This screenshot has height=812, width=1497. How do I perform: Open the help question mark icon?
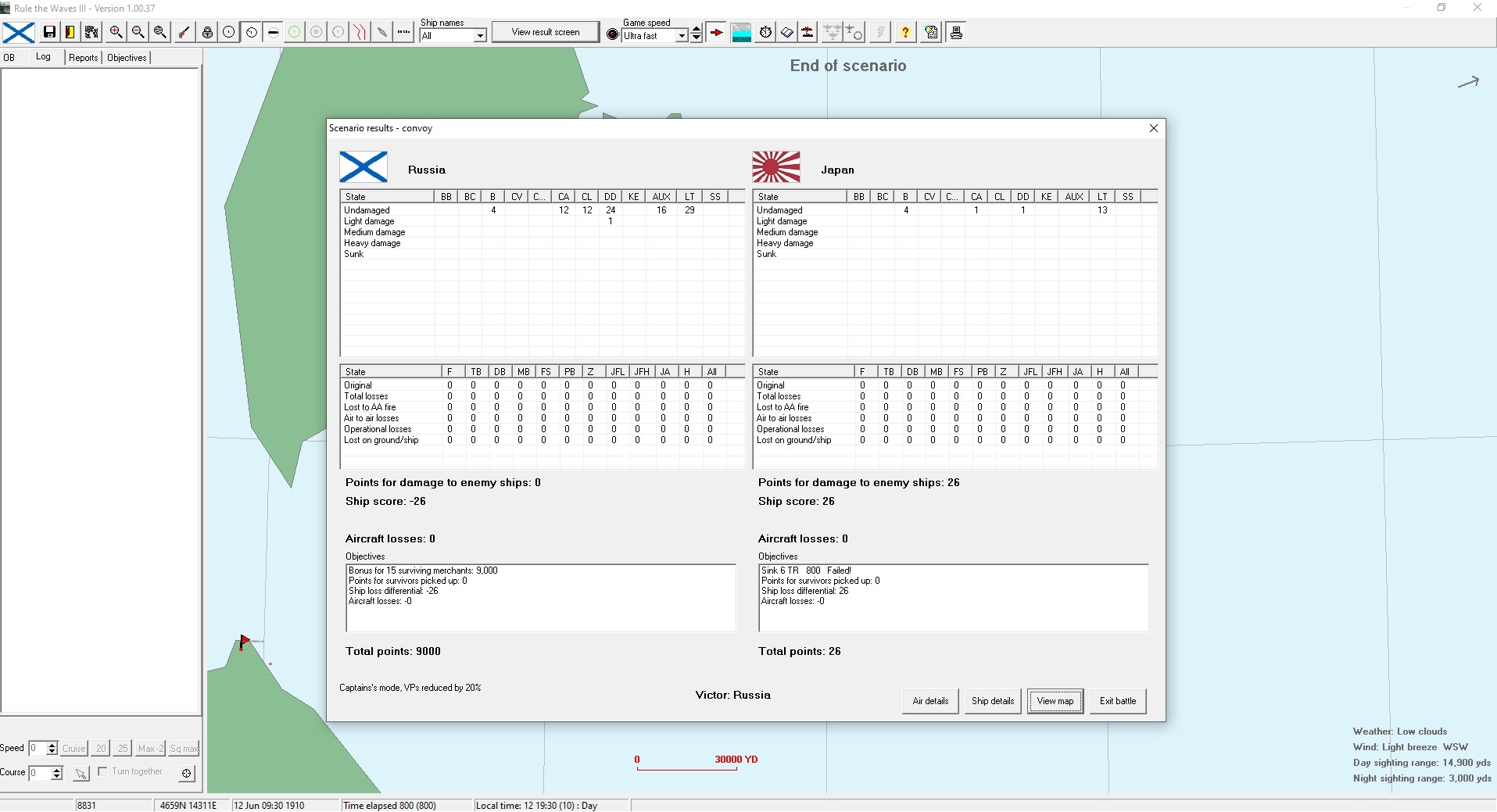pyautogui.click(x=905, y=32)
